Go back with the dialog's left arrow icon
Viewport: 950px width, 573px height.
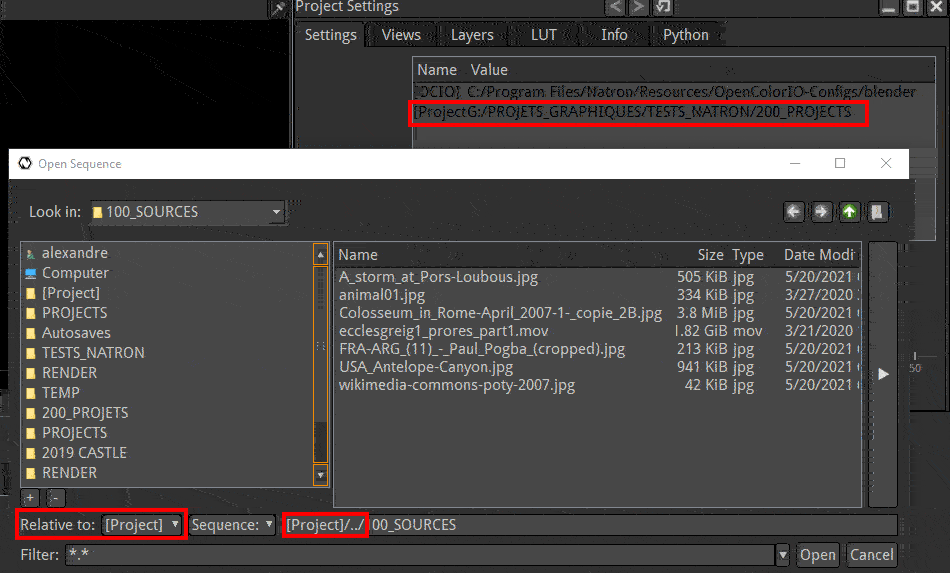(x=794, y=212)
